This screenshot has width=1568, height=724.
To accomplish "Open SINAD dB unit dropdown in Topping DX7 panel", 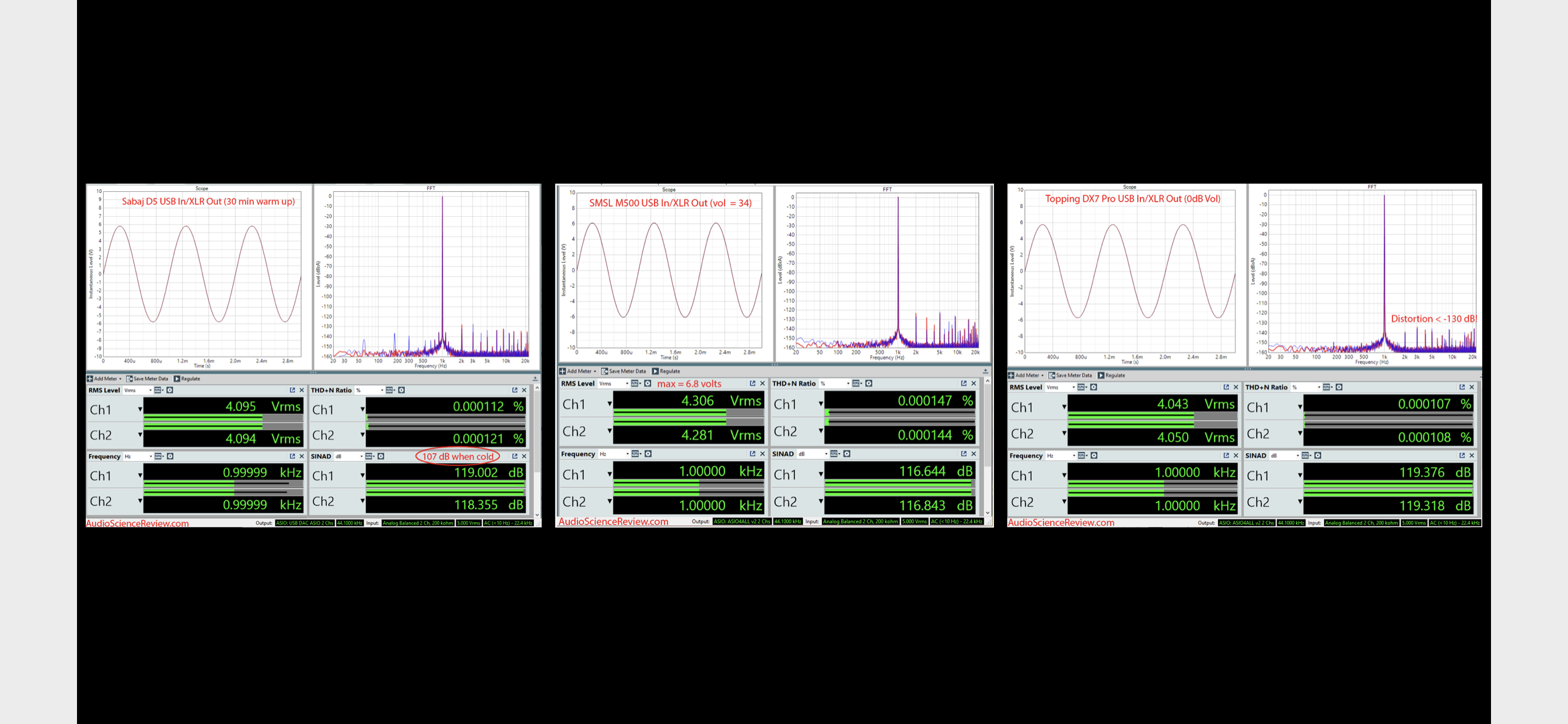I will 1284,456.
